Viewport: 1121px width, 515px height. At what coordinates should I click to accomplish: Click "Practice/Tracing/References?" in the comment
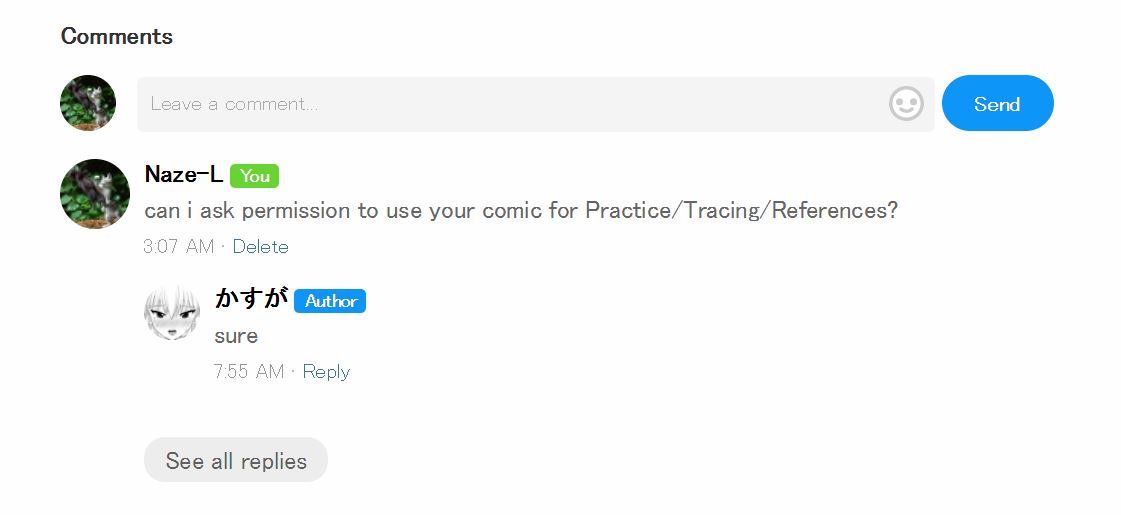741,211
